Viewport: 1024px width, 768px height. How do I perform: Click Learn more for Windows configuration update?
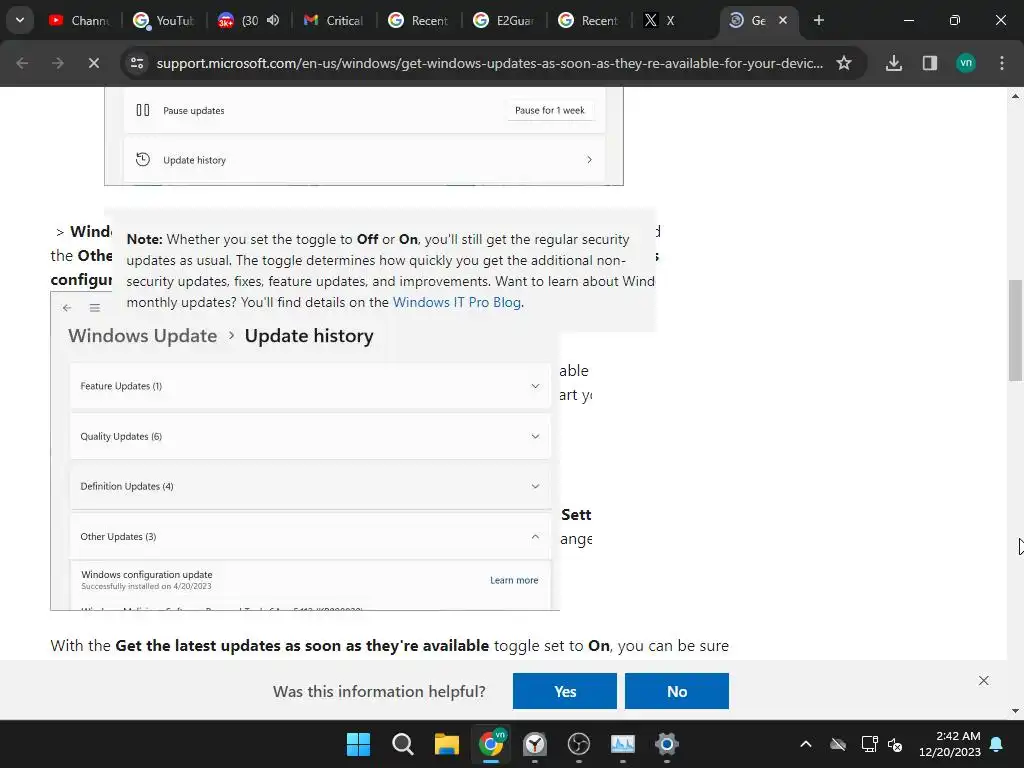pos(514,580)
